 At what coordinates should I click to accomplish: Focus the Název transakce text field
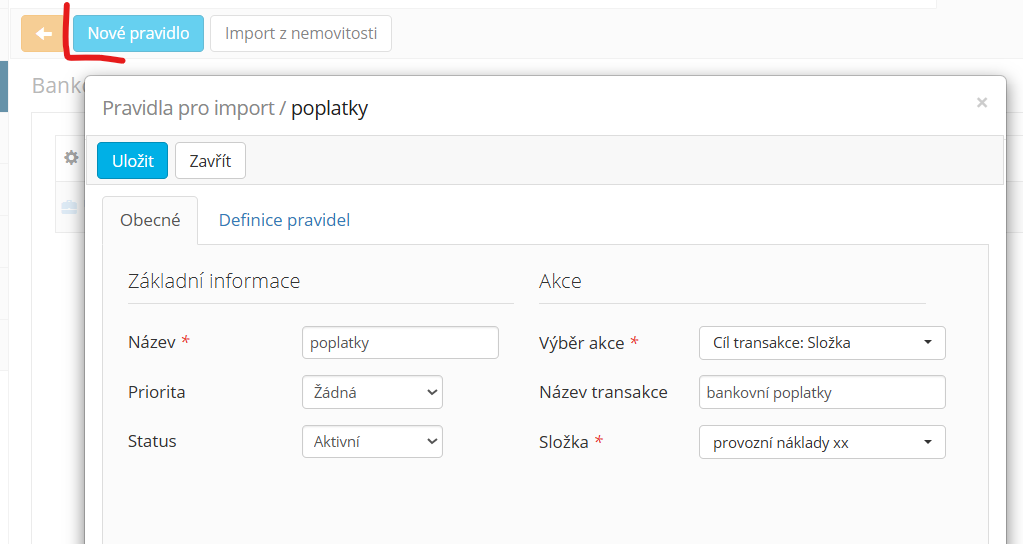[x=822, y=392]
